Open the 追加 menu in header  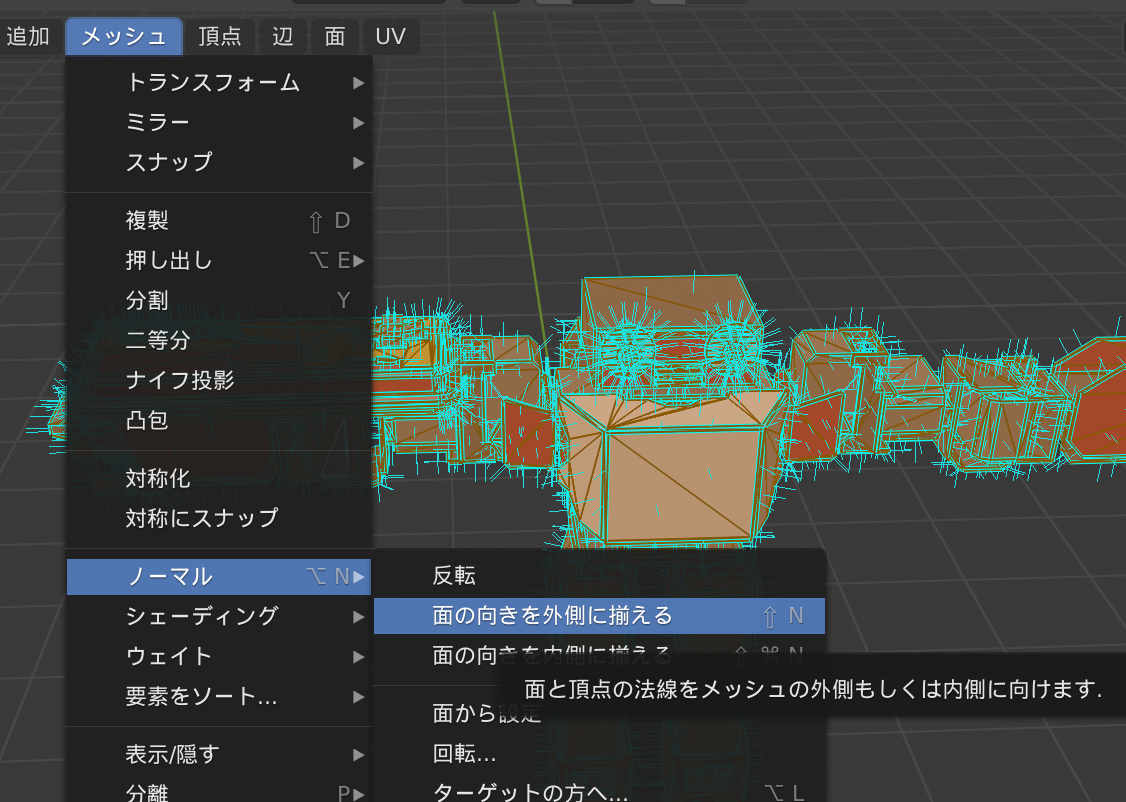pos(28,37)
